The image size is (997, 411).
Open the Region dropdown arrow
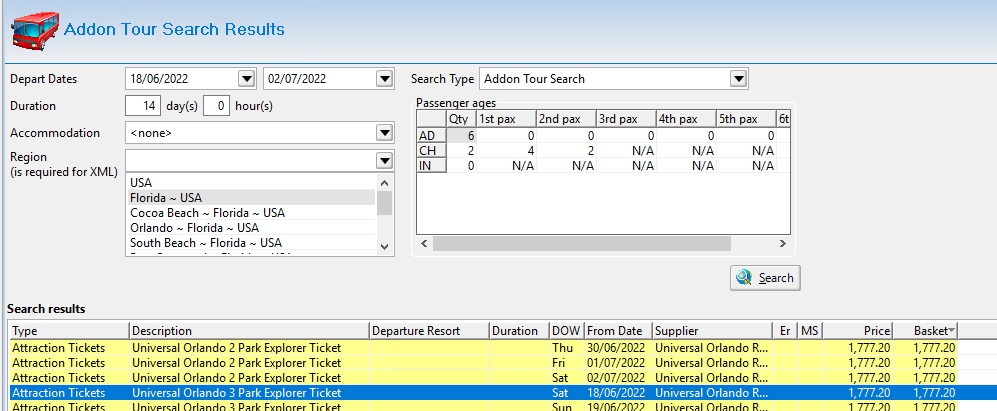point(383,160)
